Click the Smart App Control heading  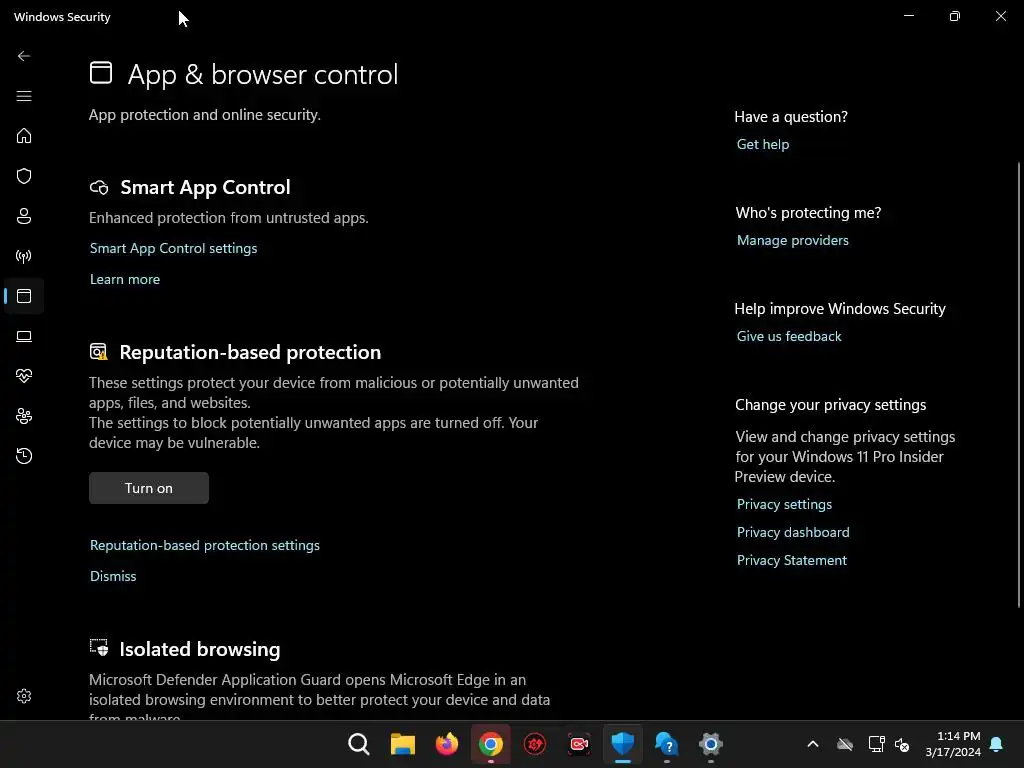pyautogui.click(x=205, y=187)
